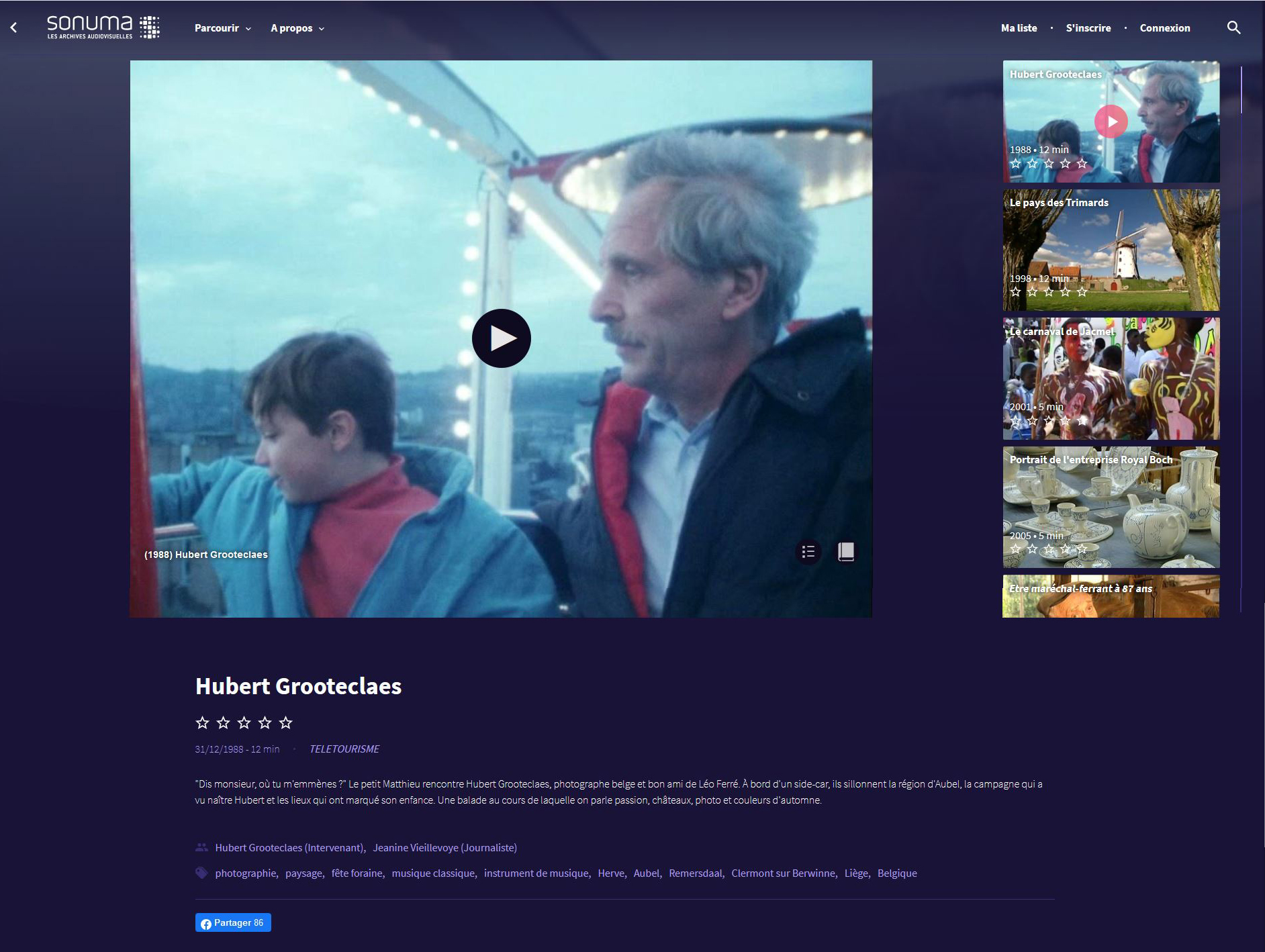Open Ma liste in the header
1265x952 pixels.
[1019, 28]
